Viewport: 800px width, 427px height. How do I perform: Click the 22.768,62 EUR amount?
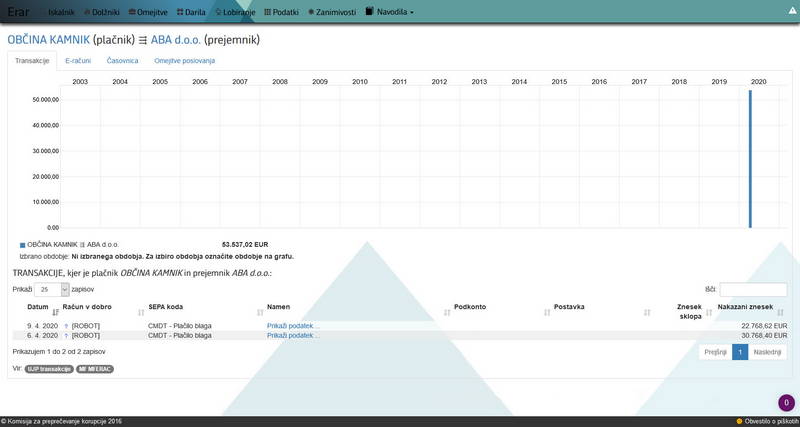[x=764, y=326]
